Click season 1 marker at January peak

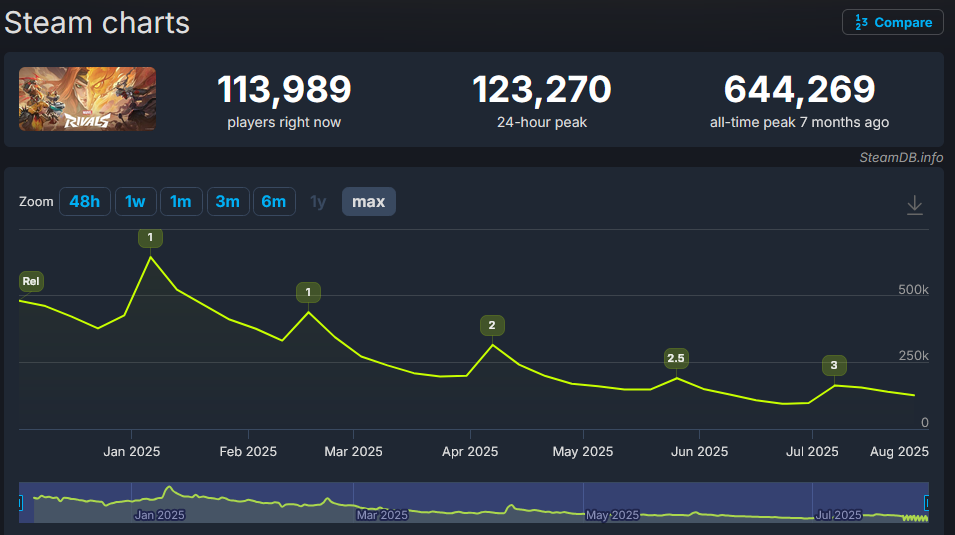tap(150, 238)
